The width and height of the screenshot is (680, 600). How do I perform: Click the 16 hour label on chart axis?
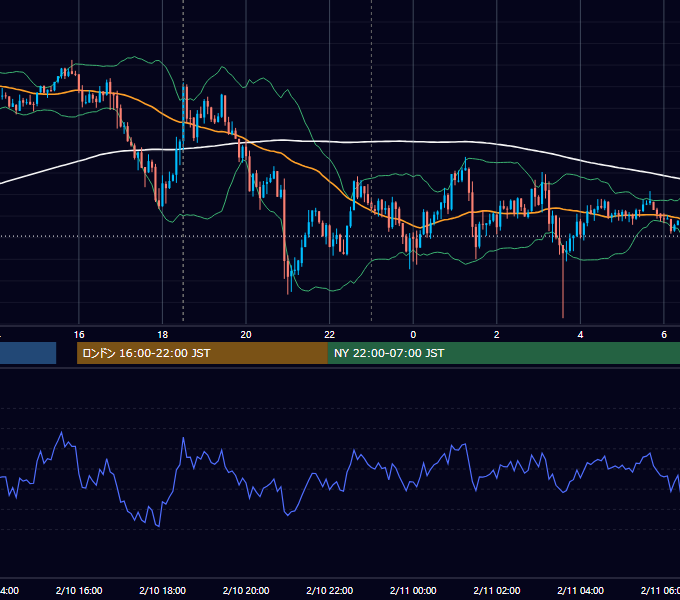(79, 335)
